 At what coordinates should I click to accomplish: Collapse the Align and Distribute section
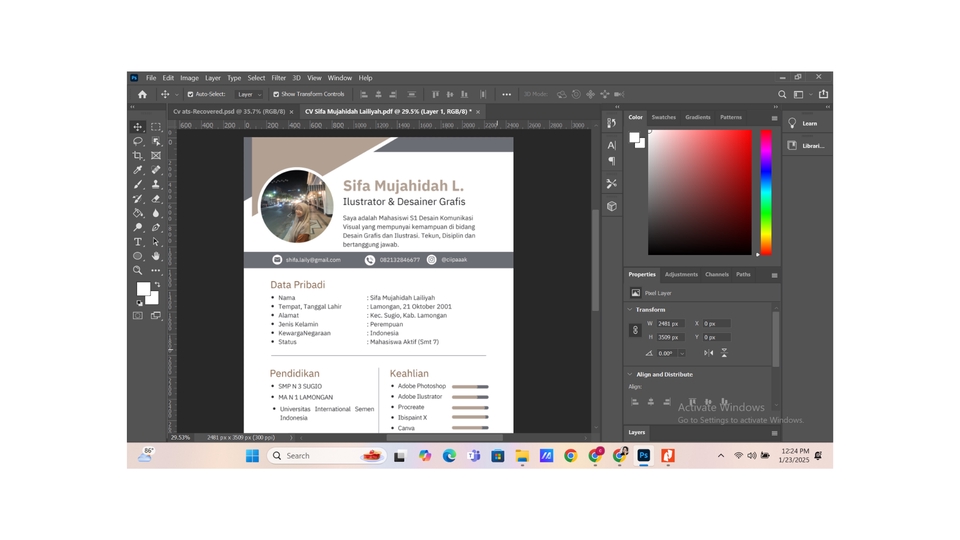tap(630, 374)
